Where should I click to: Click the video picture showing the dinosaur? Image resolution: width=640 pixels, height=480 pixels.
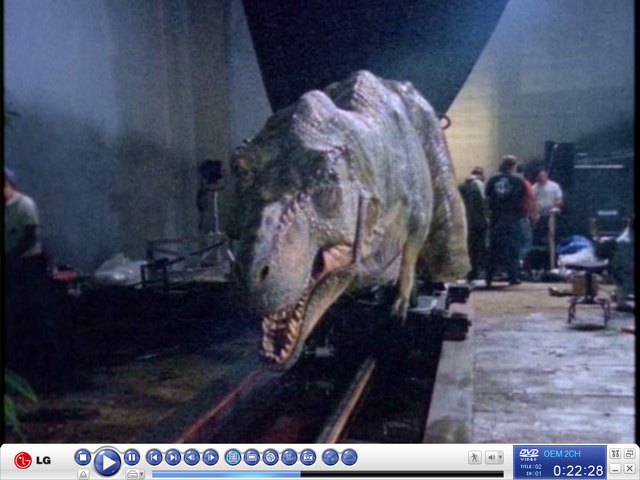coord(320,221)
